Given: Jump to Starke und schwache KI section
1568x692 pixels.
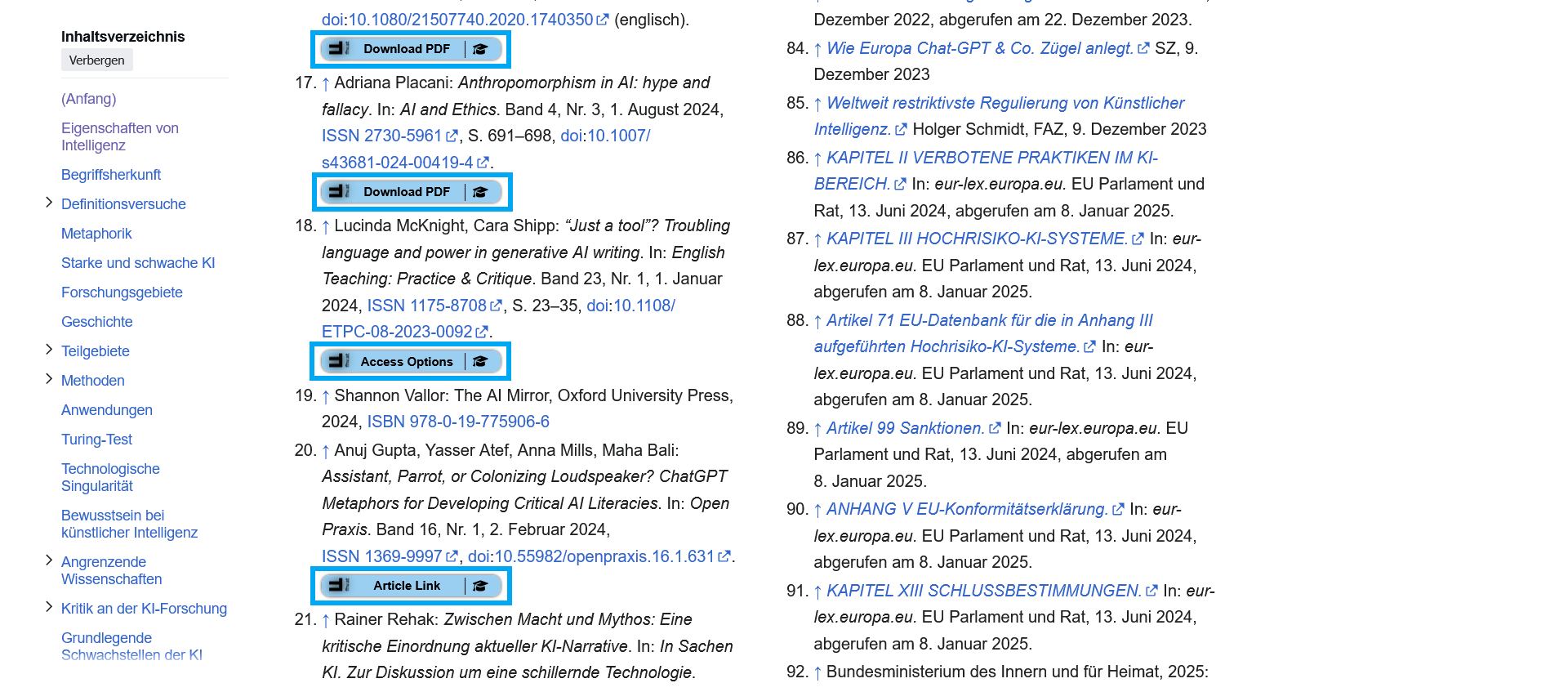Looking at the screenshot, I should tap(138, 263).
